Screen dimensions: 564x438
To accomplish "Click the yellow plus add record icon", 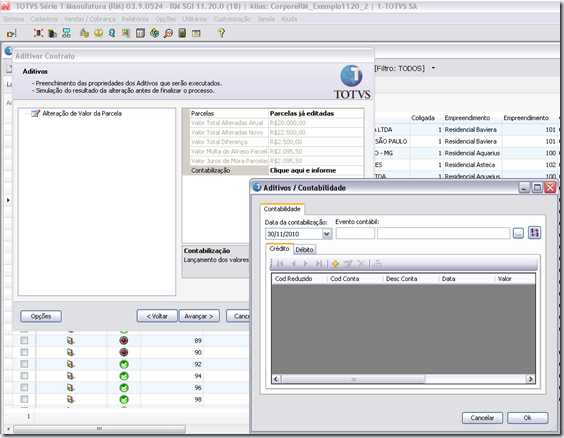I will pyautogui.click(x=335, y=264).
